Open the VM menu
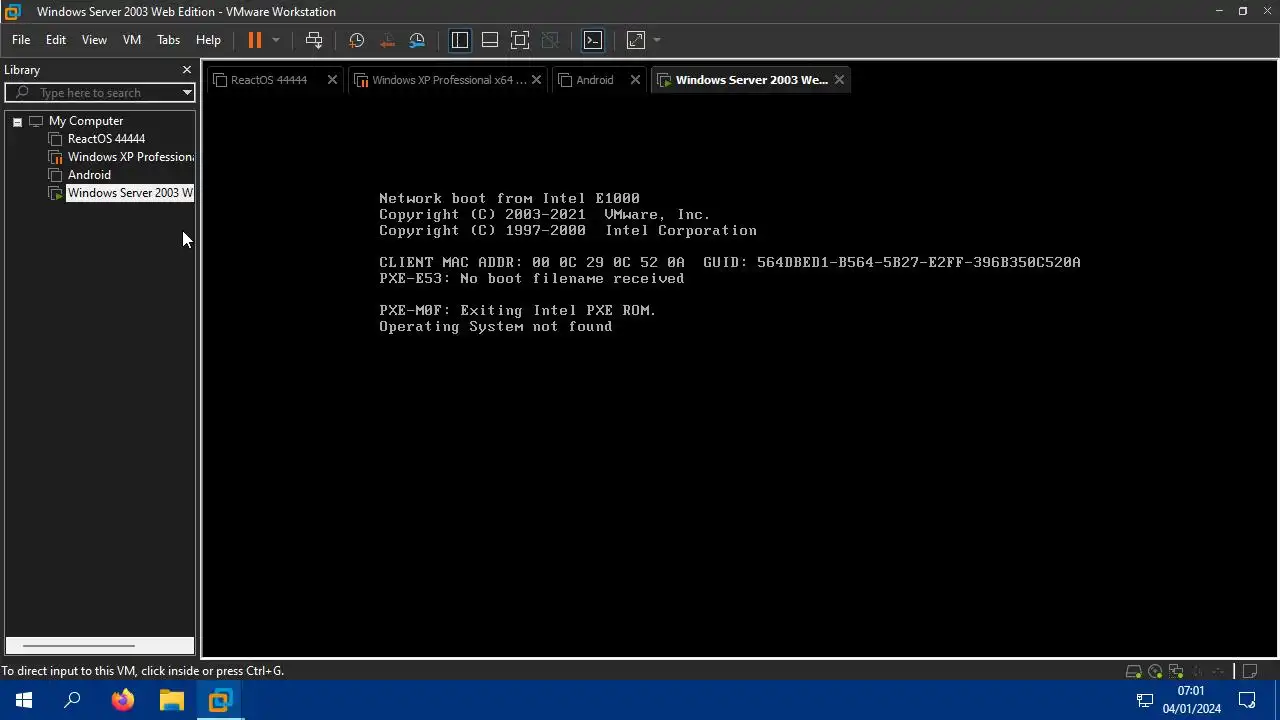The height and width of the screenshot is (720, 1280). click(132, 40)
